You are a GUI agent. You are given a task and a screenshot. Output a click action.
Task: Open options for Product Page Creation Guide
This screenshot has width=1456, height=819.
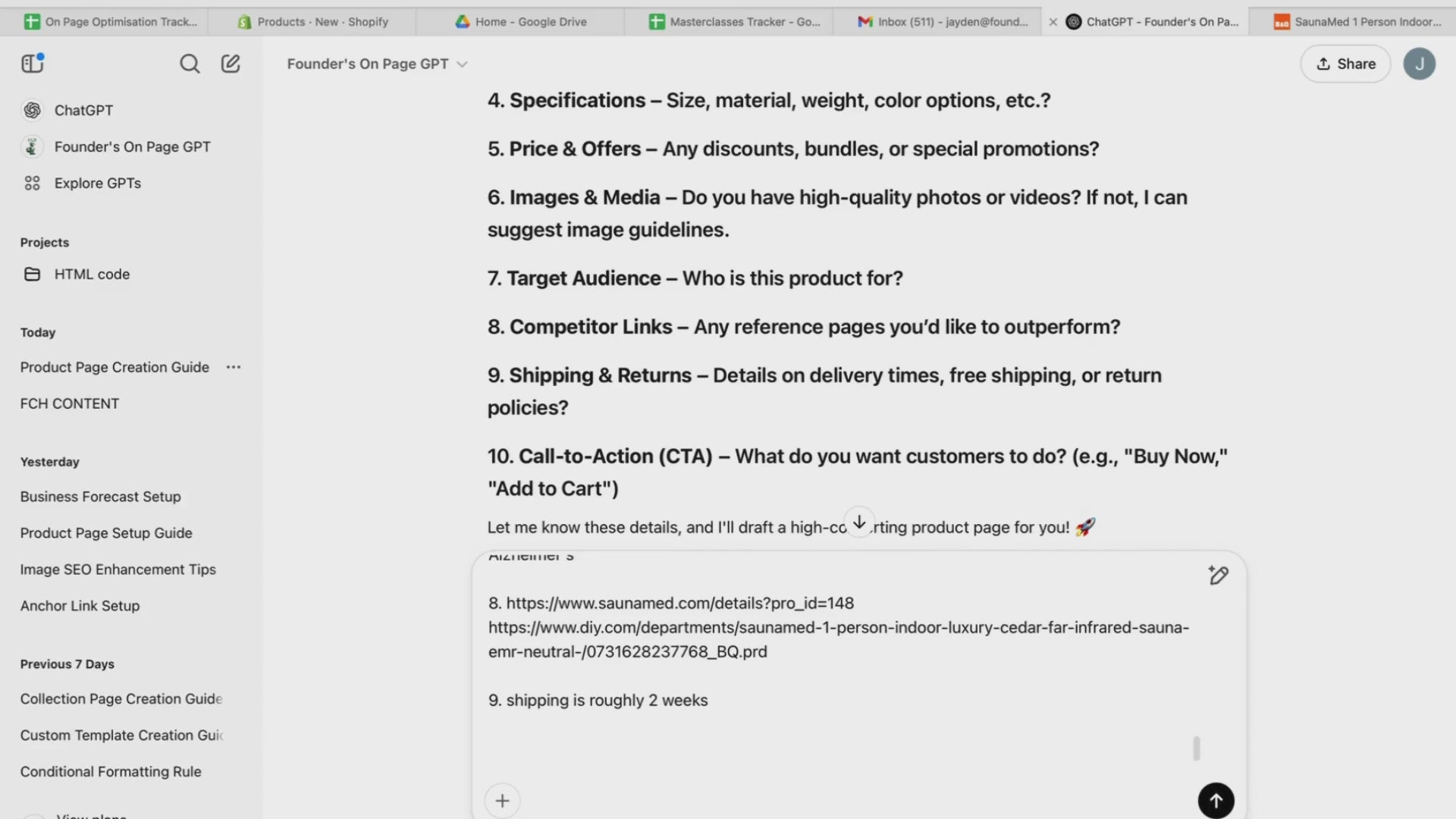[234, 368]
